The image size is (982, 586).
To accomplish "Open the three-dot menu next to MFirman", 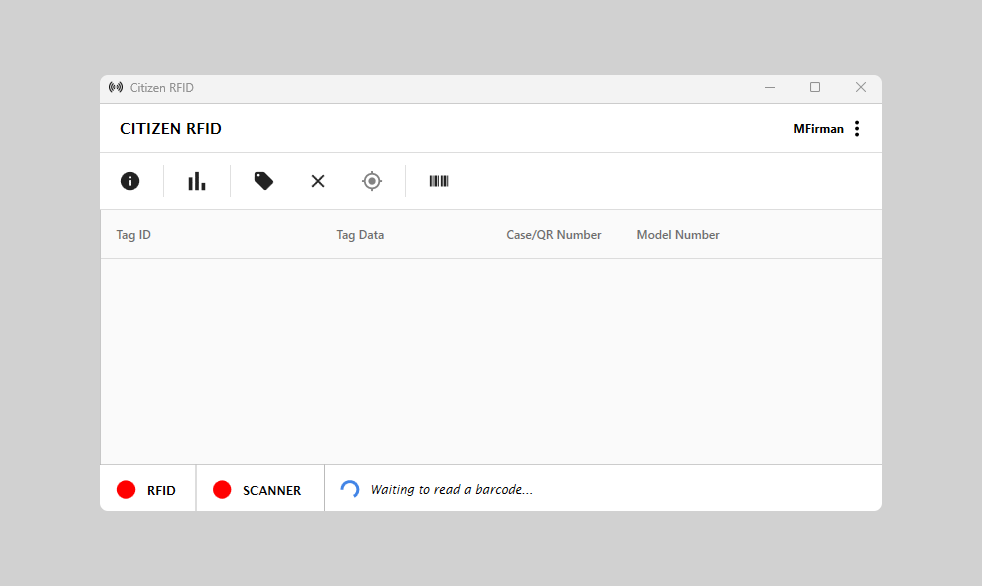I will [x=857, y=128].
